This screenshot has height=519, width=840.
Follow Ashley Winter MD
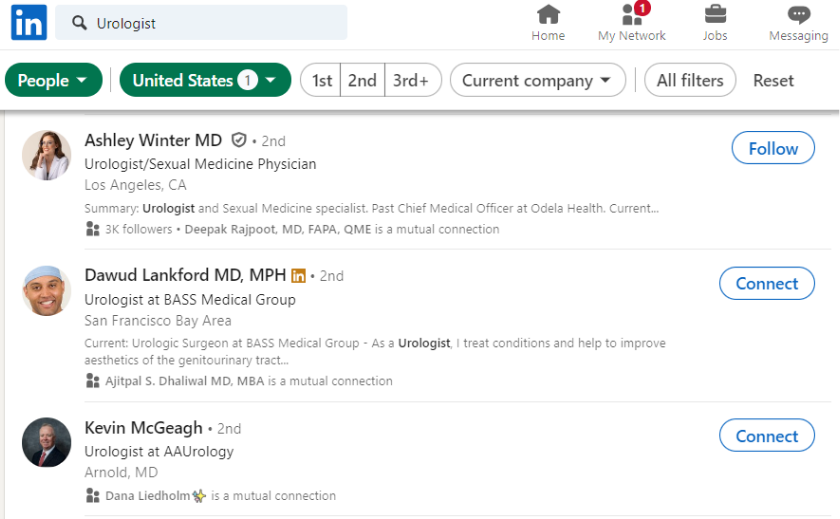[773, 148]
